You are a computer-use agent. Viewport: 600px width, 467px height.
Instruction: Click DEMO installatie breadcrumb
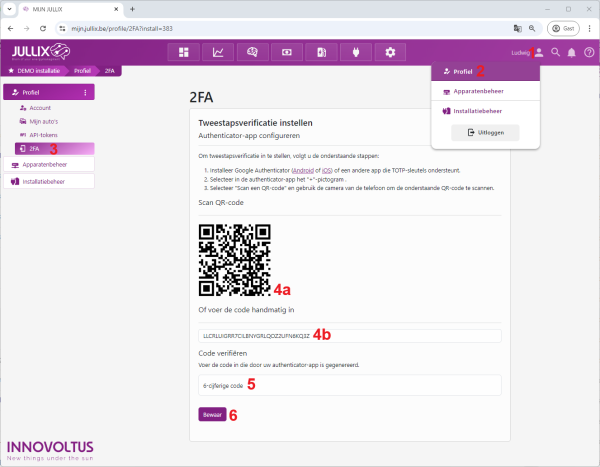click(38, 71)
